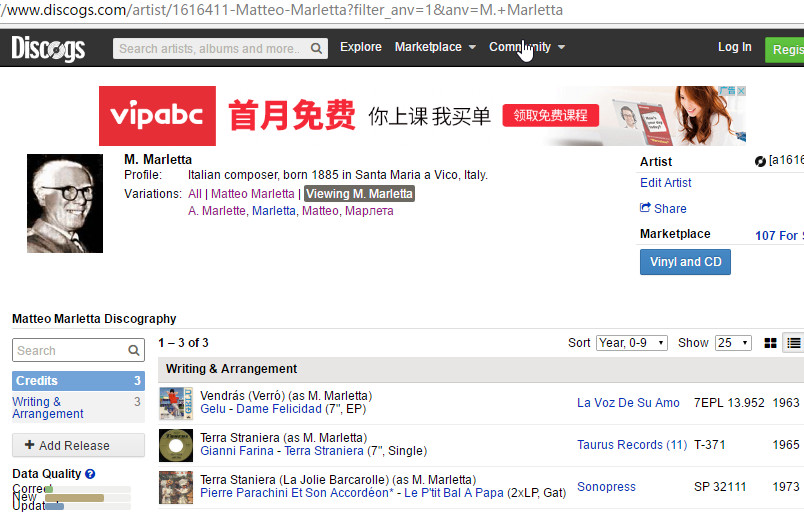The width and height of the screenshot is (804, 519).
Task: Open the Sort Year 0-9 dropdown
Action: click(x=632, y=343)
